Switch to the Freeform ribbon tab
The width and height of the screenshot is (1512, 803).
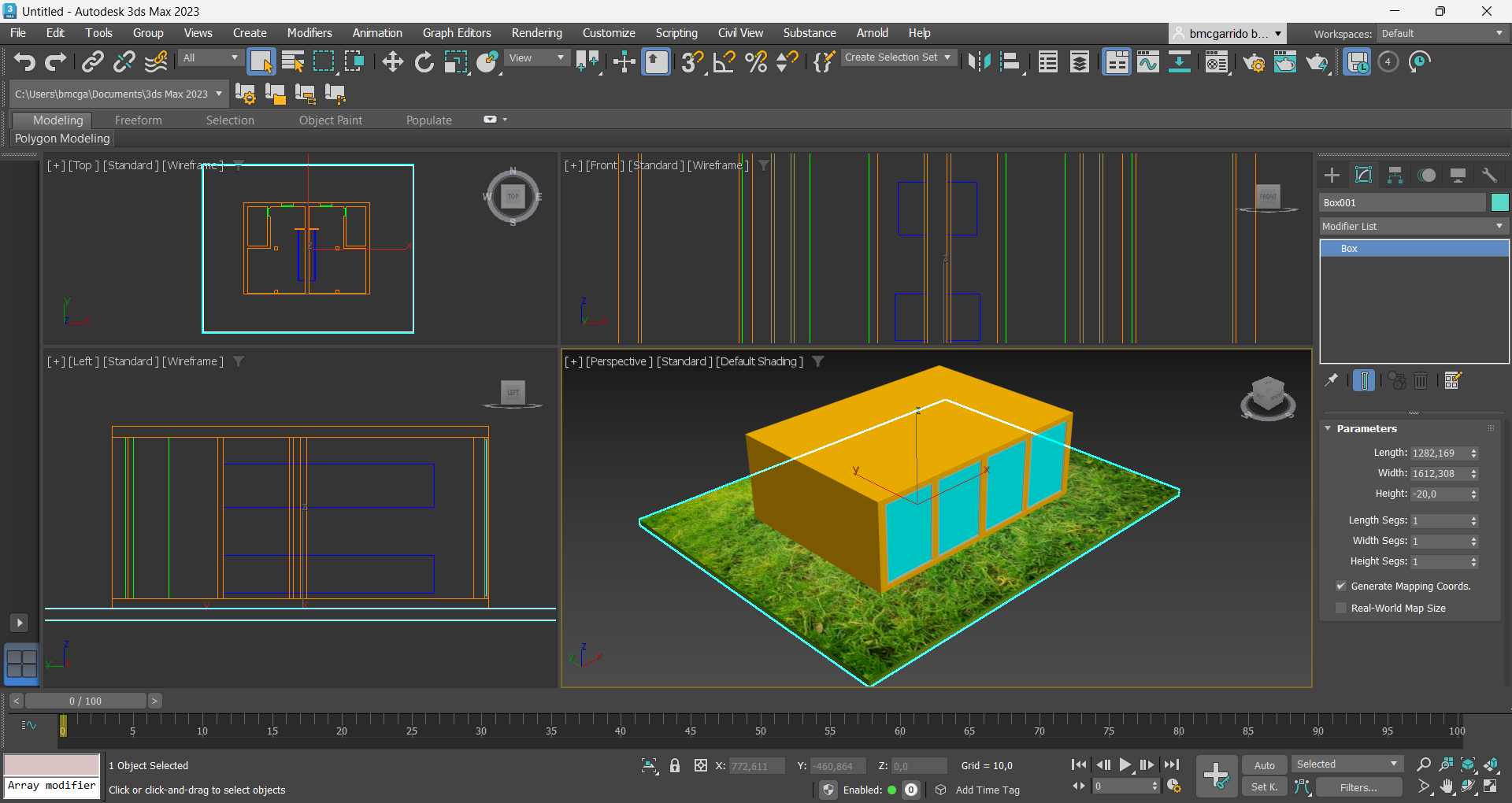click(x=138, y=120)
